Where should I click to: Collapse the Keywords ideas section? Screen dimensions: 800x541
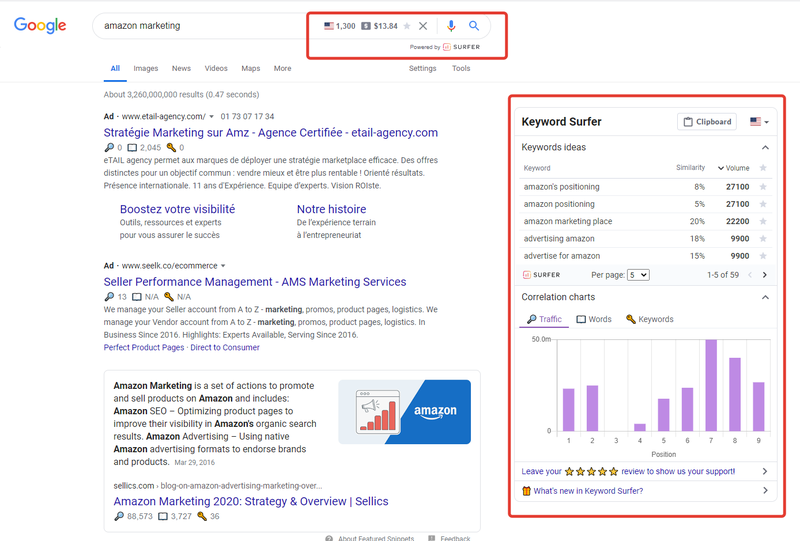tap(765, 147)
